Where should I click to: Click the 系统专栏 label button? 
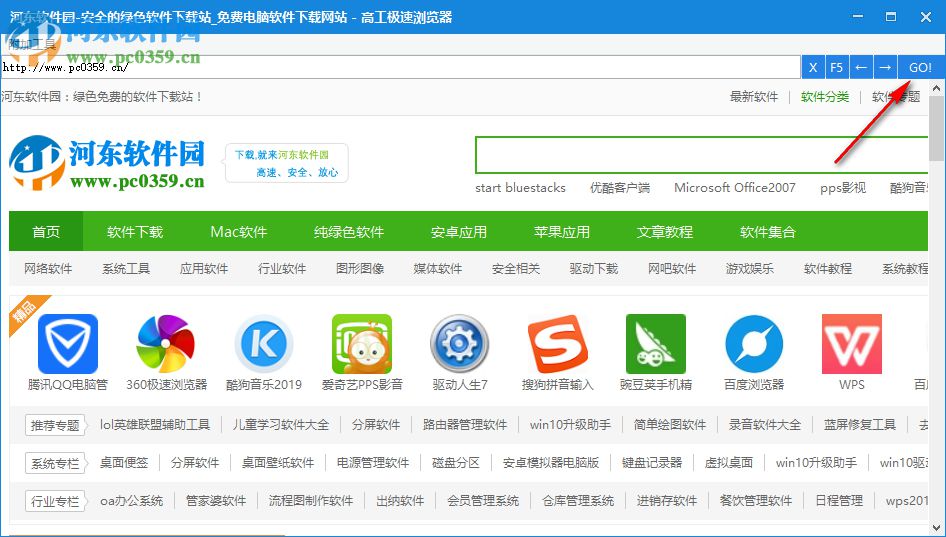coord(56,463)
